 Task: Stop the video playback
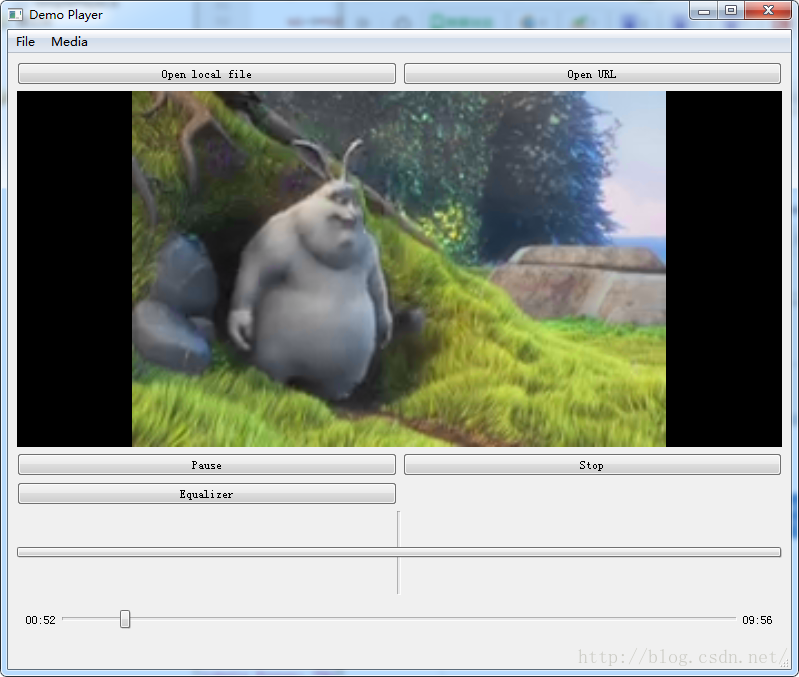point(592,465)
